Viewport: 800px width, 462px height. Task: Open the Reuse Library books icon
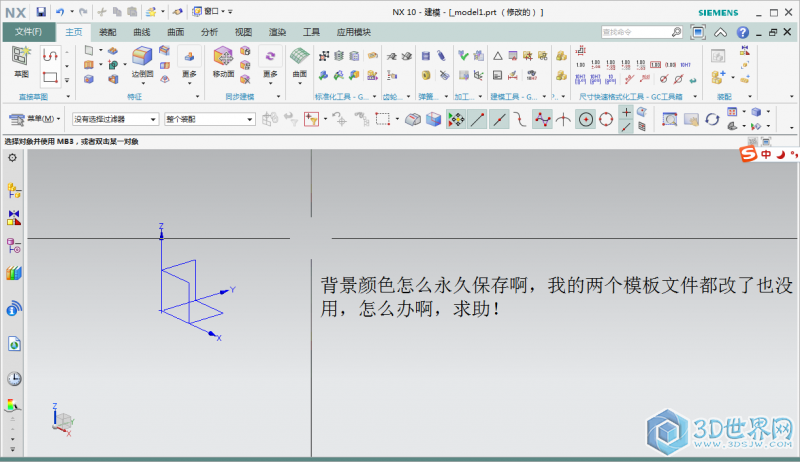14,273
